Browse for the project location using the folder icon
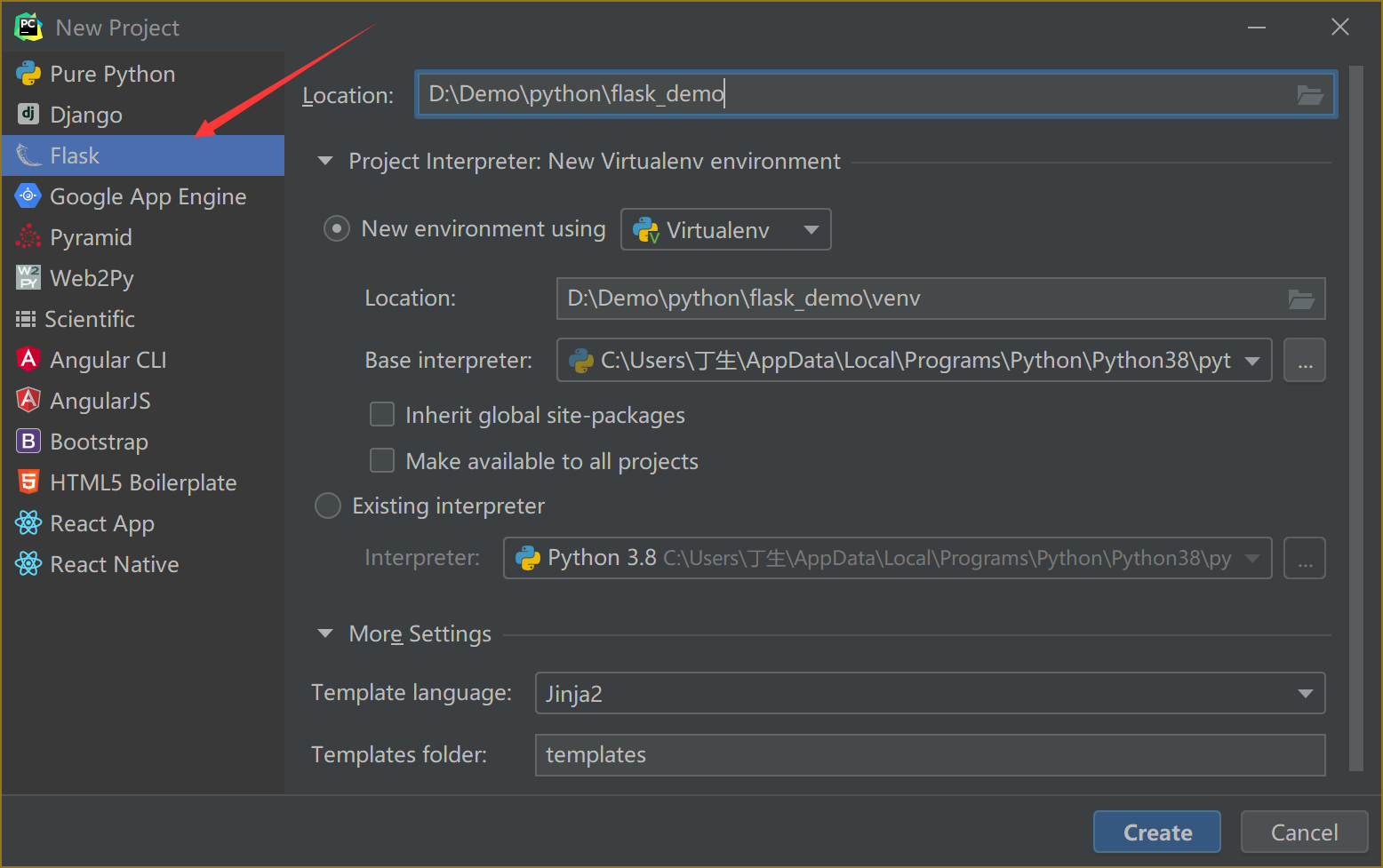Screen dimensions: 1383x868 (1310, 95)
